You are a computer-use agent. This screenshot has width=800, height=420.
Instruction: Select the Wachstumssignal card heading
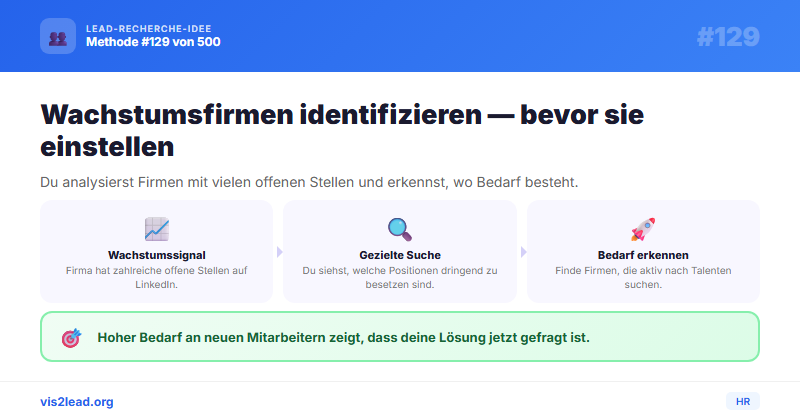(x=157, y=255)
